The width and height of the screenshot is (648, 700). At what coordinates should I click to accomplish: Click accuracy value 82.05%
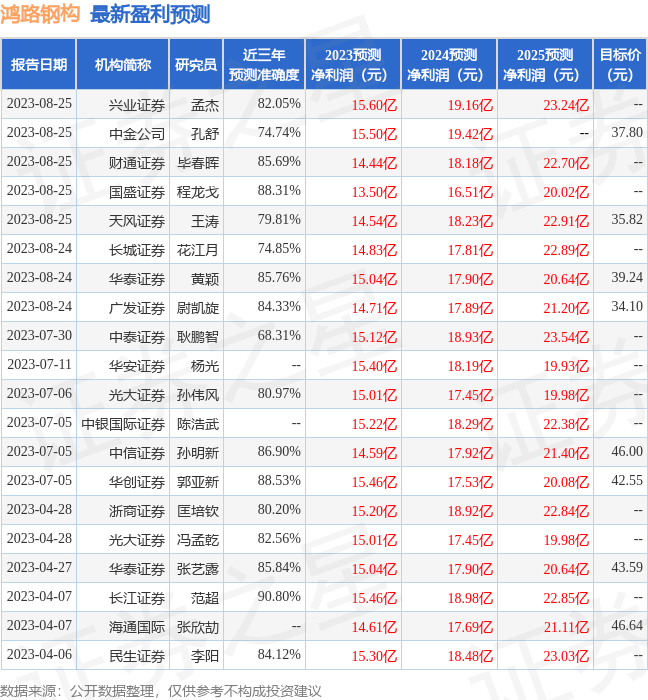point(279,104)
